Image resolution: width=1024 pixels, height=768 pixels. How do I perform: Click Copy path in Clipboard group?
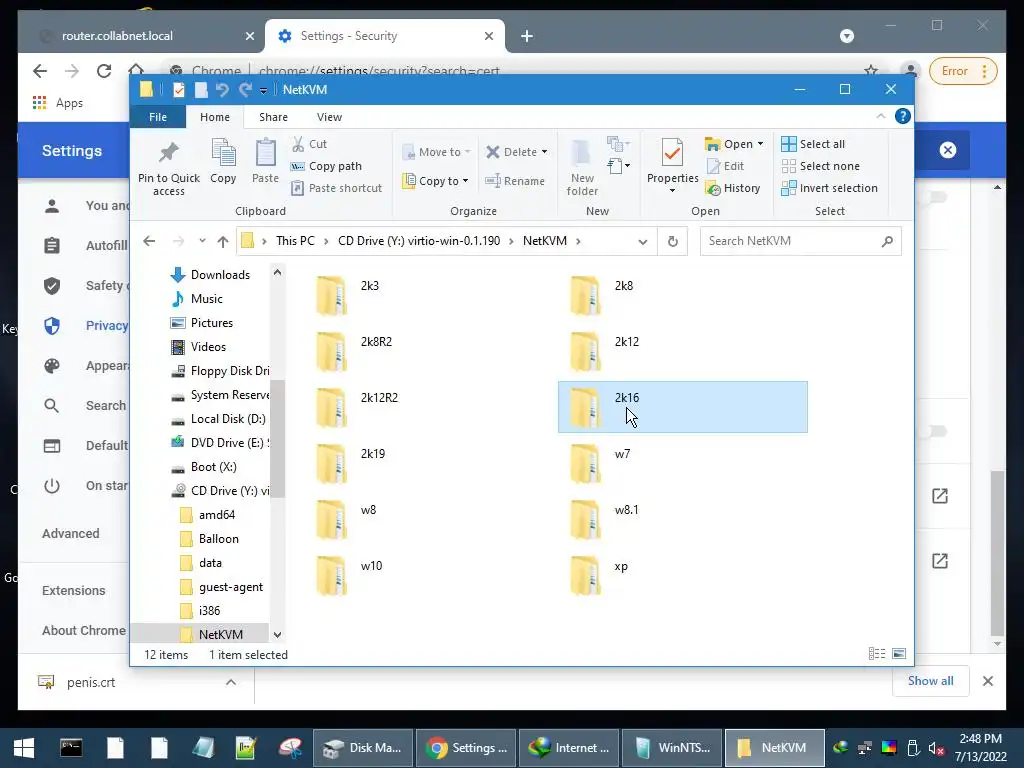click(x=326, y=166)
